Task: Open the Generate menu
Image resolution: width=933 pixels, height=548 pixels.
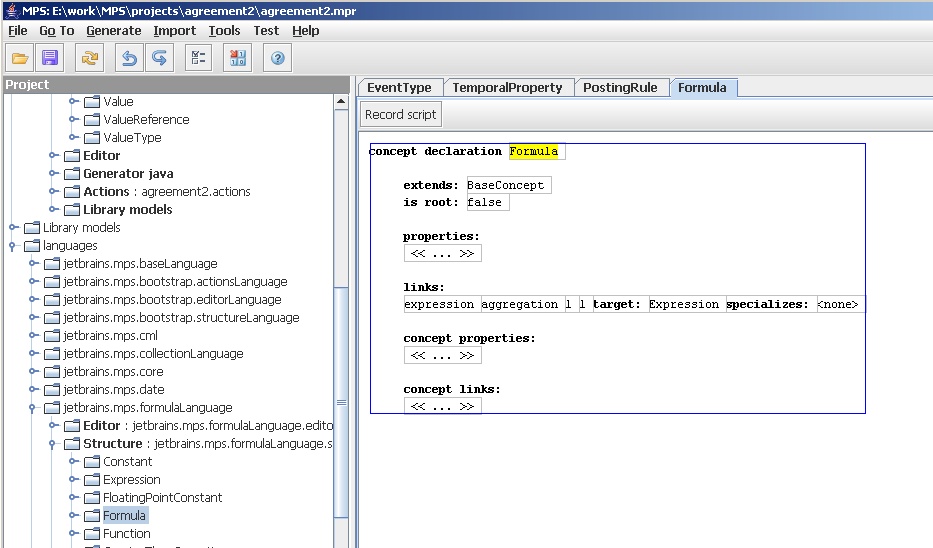Action: [113, 31]
